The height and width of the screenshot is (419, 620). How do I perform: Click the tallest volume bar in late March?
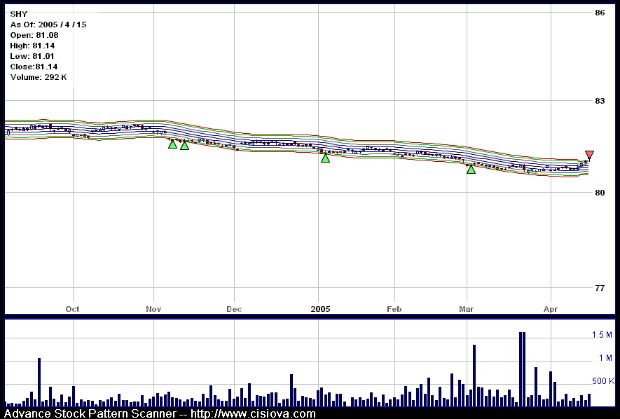pyautogui.click(x=522, y=369)
